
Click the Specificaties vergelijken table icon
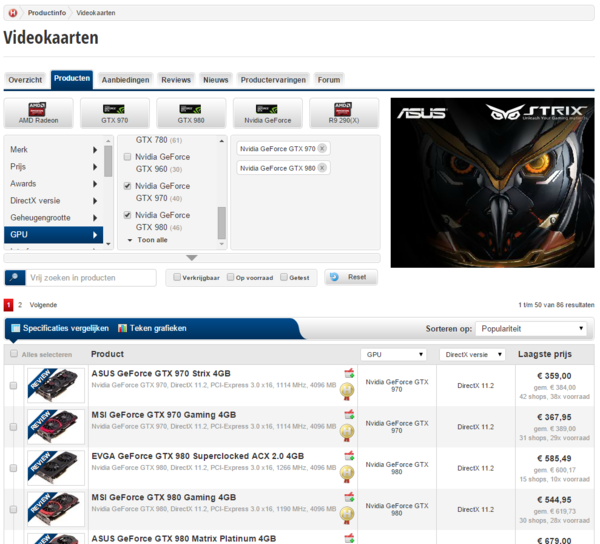(15, 328)
